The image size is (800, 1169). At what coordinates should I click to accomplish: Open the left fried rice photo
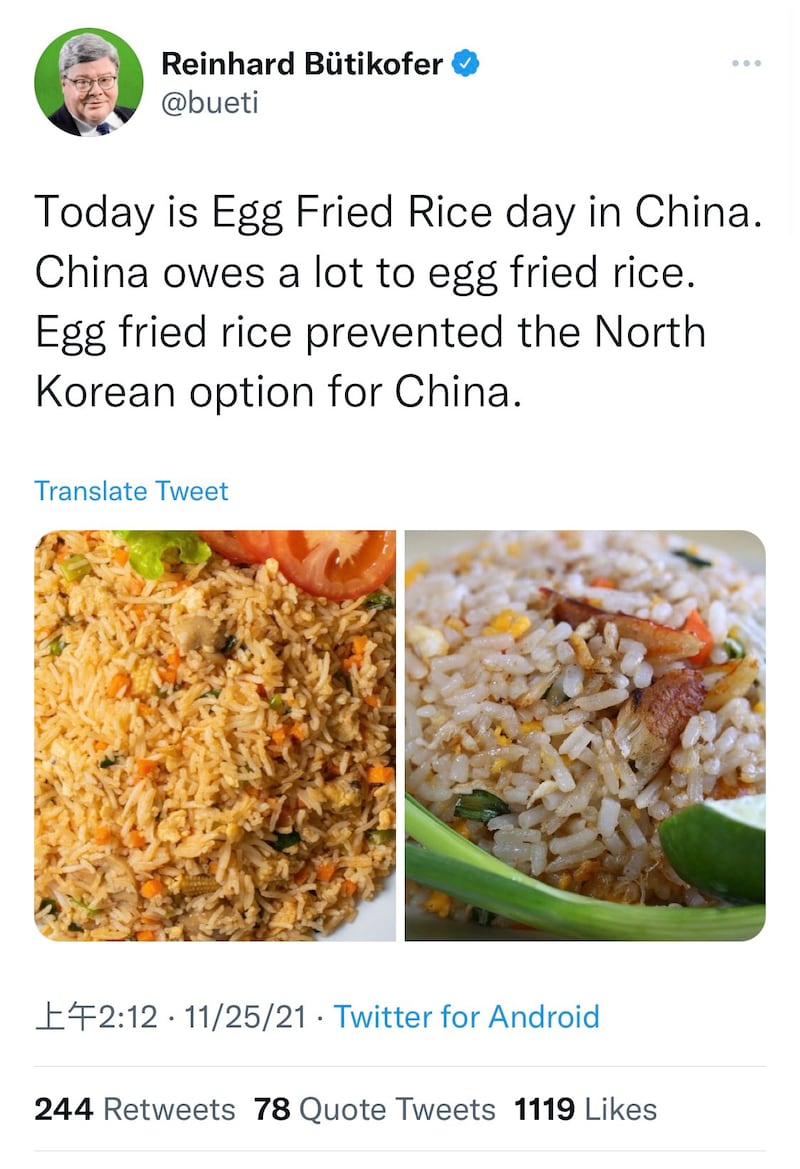215,735
